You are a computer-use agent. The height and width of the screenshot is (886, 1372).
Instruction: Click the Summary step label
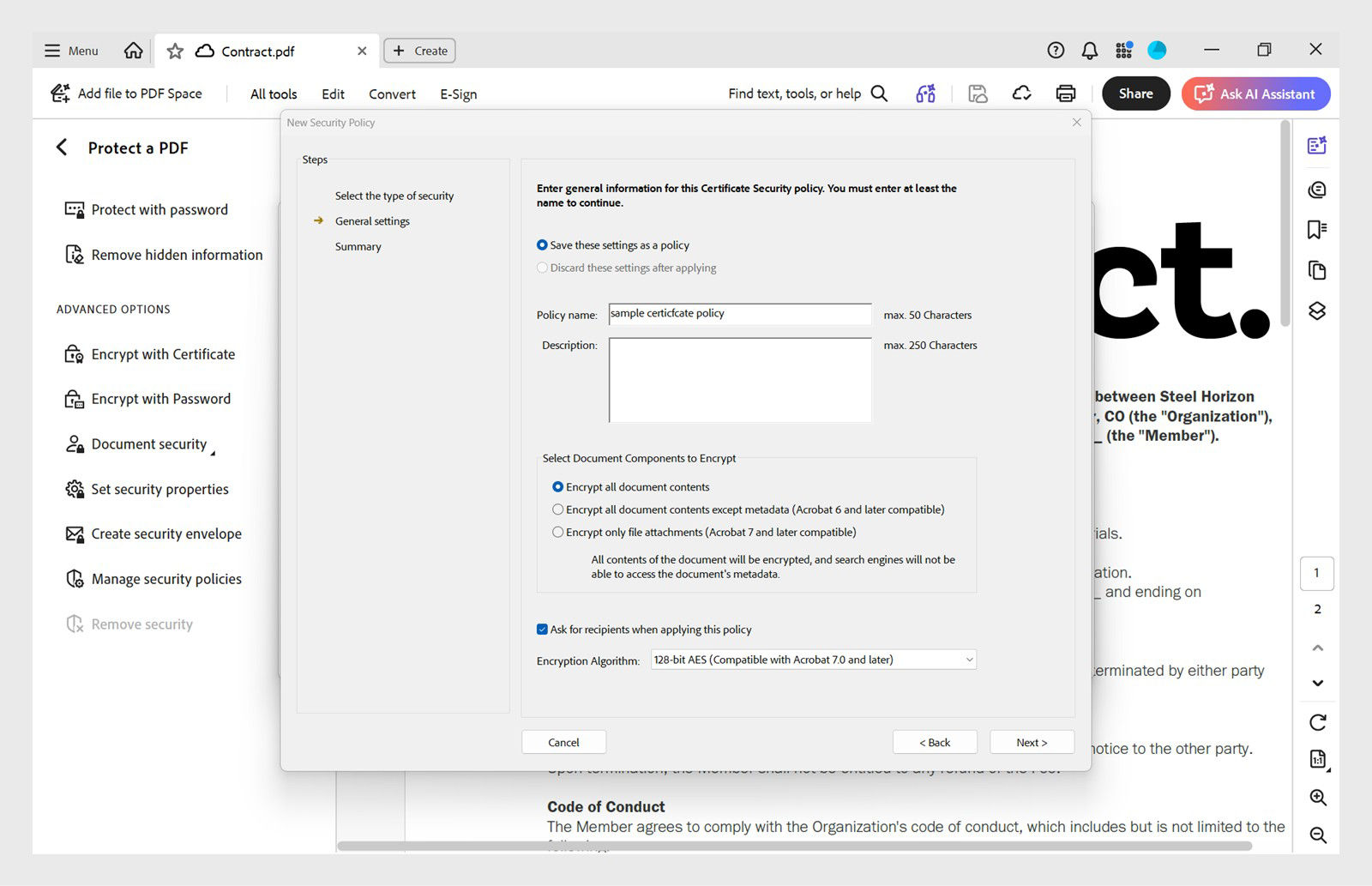pos(358,247)
